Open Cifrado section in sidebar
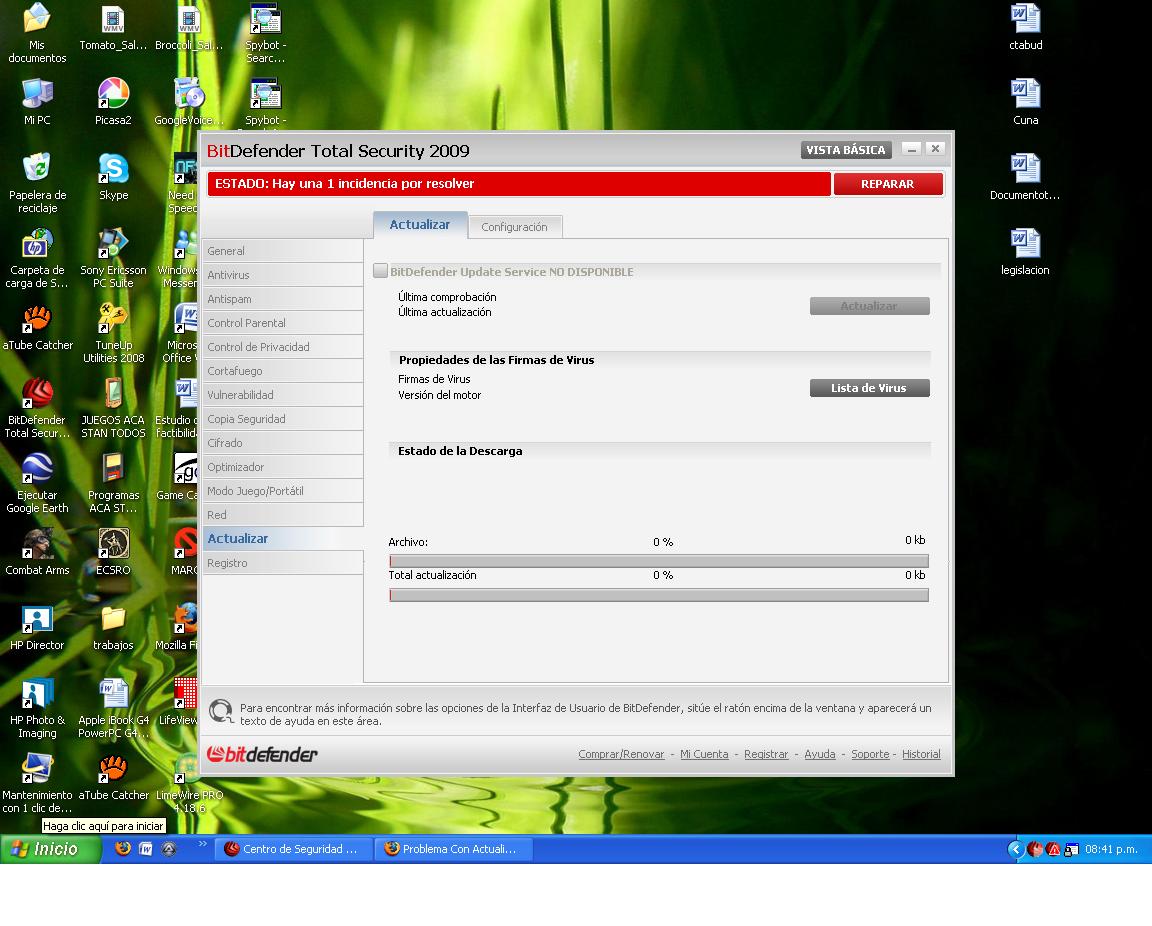The image size is (1152, 926). pyautogui.click(x=283, y=443)
